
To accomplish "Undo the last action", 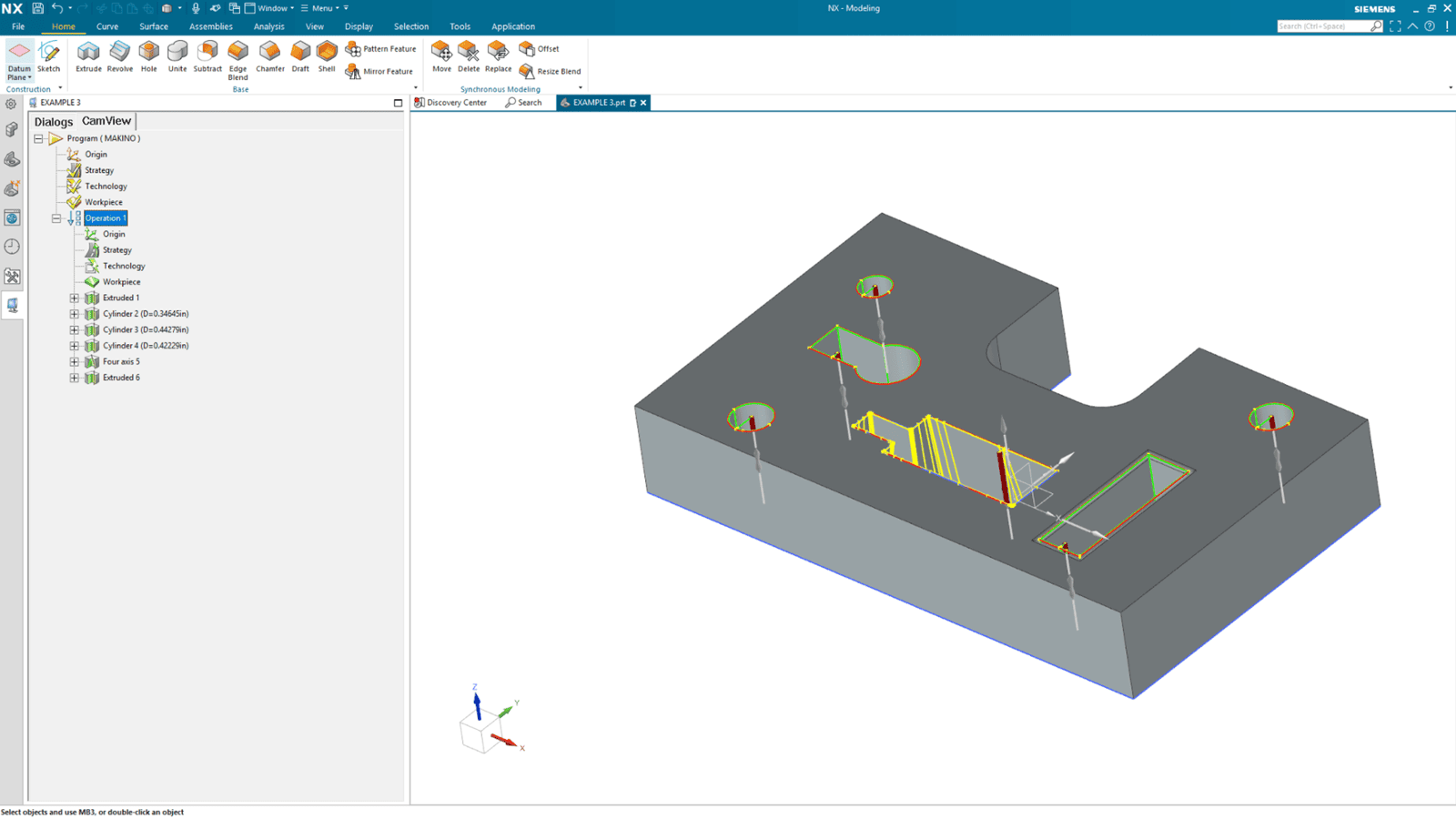I will click(x=56, y=8).
